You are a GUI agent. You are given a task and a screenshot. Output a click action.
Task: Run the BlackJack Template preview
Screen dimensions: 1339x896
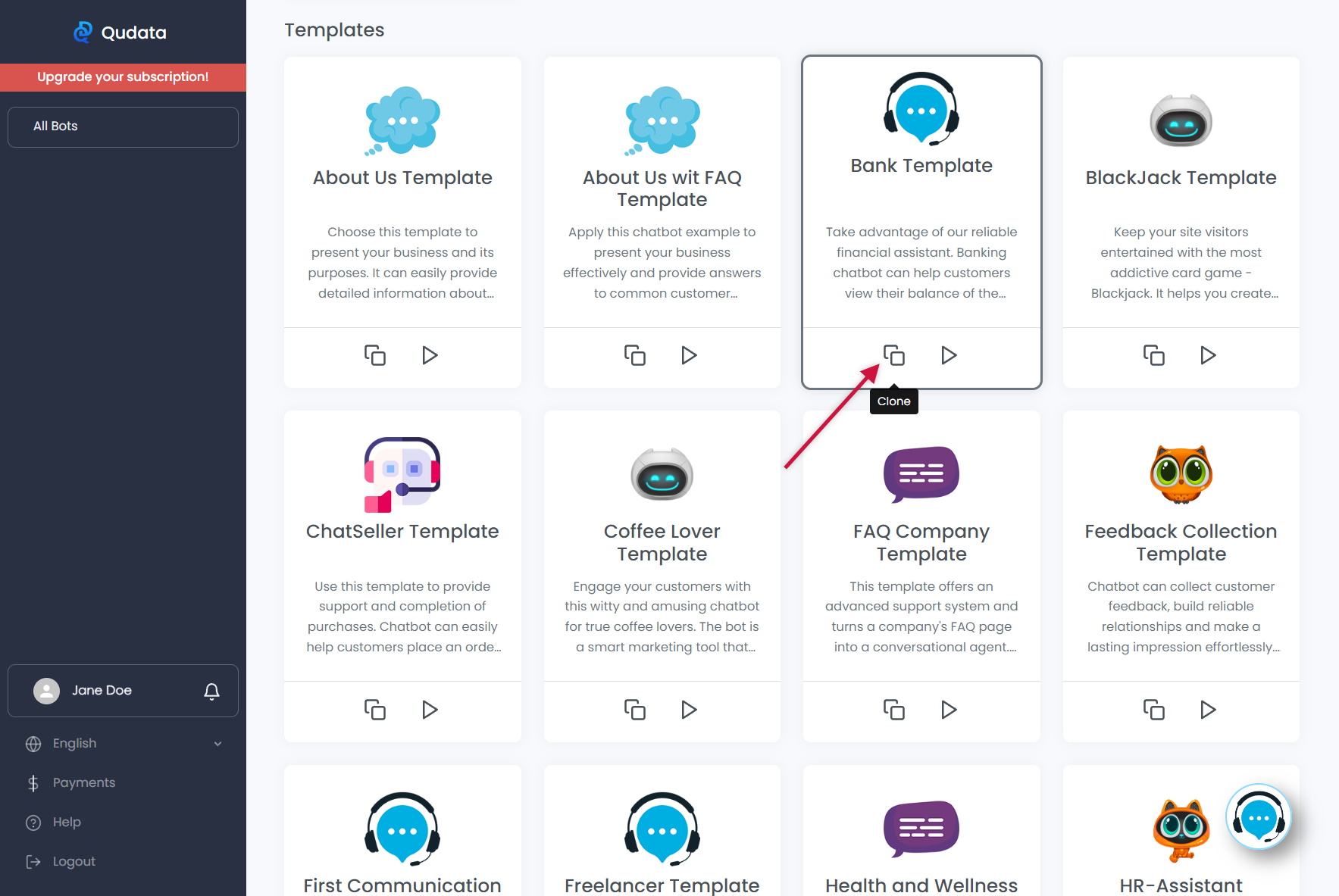(x=1208, y=355)
